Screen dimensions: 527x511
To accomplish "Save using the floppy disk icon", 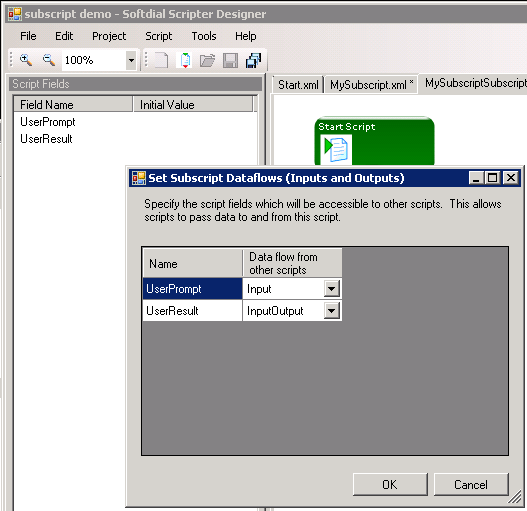I will coord(231,61).
